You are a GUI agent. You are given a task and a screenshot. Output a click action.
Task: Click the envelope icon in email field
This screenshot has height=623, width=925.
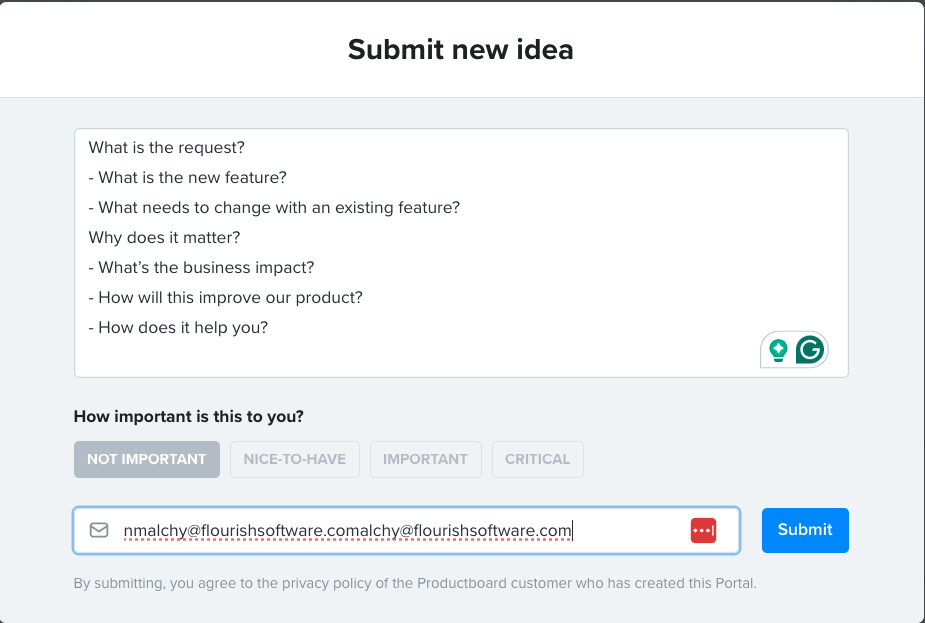[x=99, y=530]
